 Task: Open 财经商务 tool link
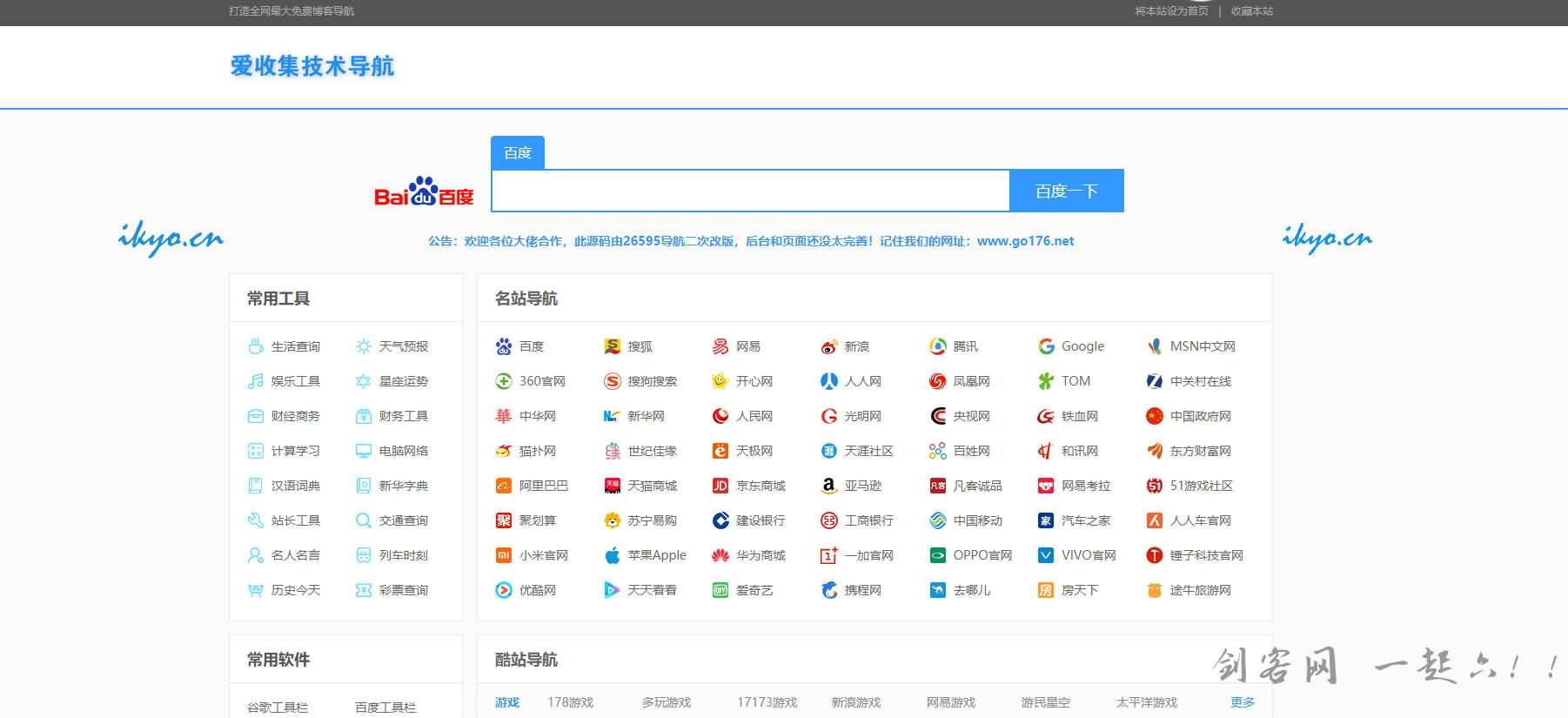[296, 416]
